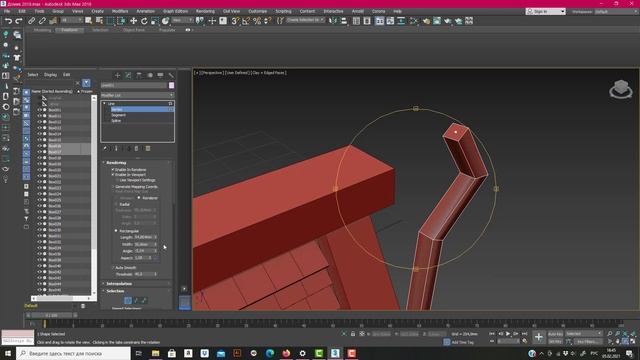Click the Mirror tool icon

coord(333,21)
